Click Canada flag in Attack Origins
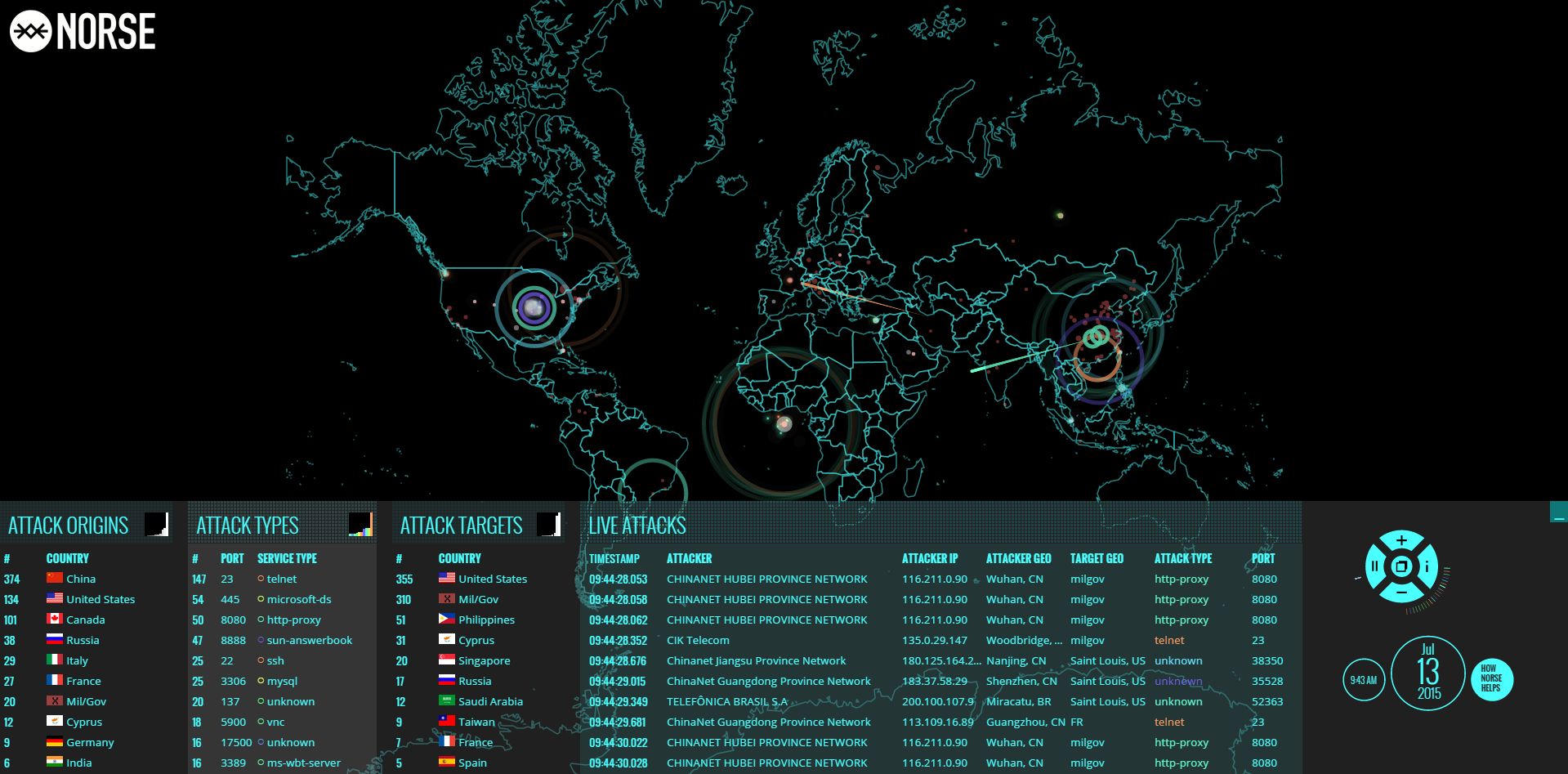 point(55,619)
